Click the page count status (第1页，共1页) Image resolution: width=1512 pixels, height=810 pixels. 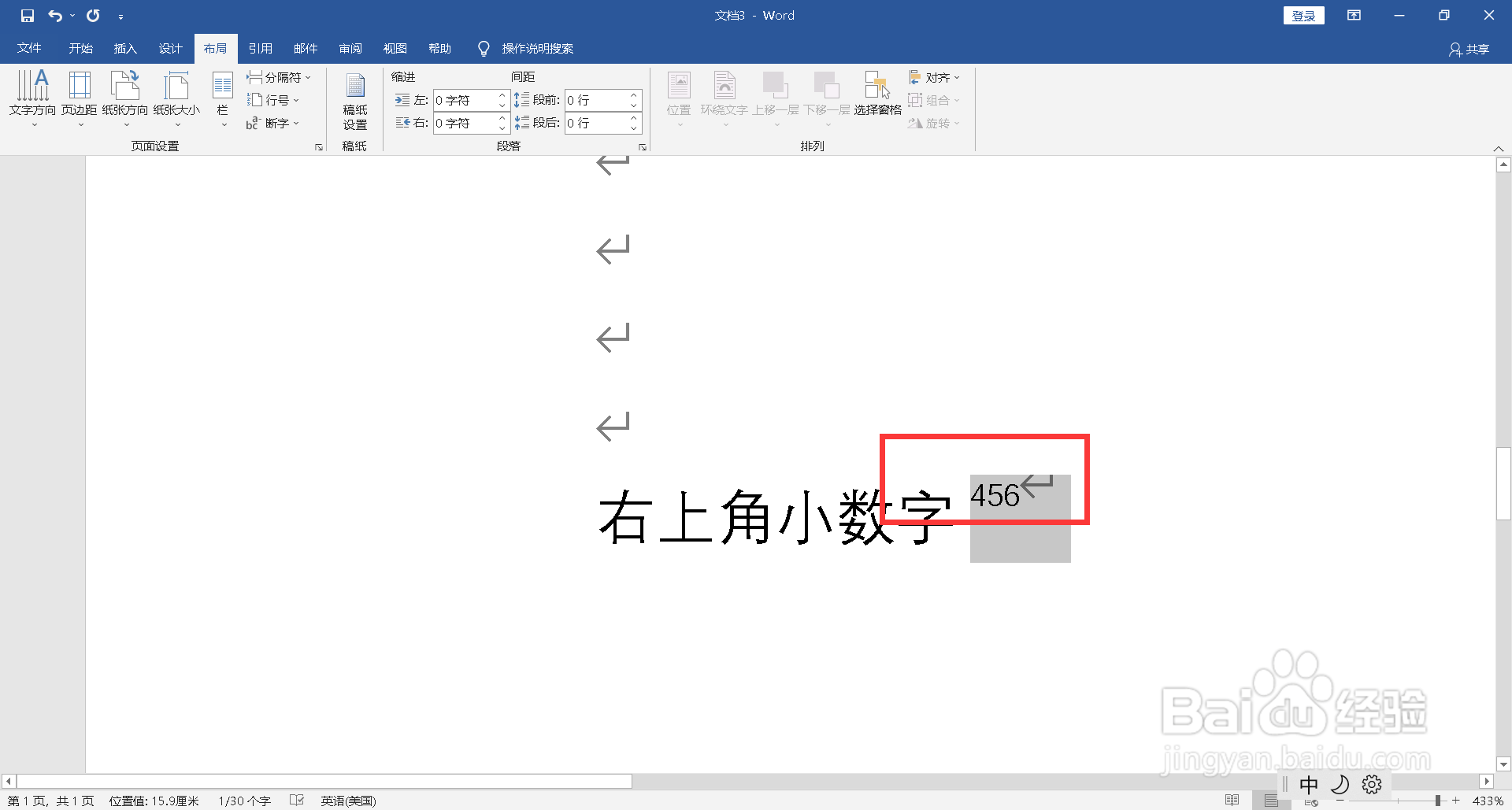coord(51,801)
